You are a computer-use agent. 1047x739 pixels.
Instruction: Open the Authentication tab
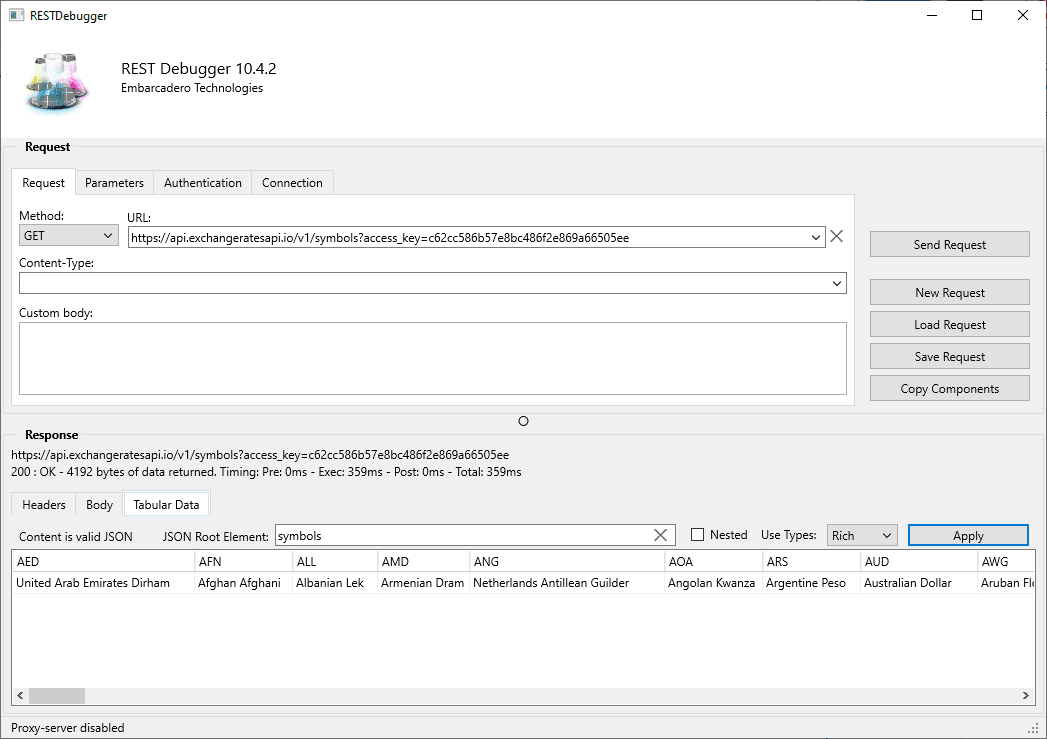203,183
